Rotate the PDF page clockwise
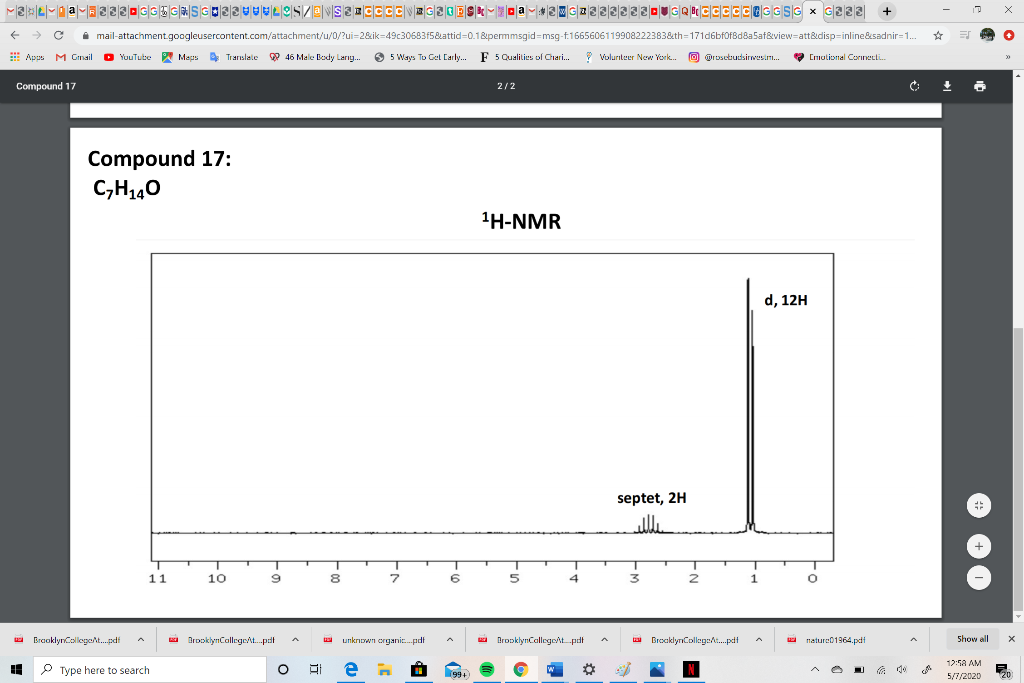The width and height of the screenshot is (1024, 683). click(x=914, y=86)
